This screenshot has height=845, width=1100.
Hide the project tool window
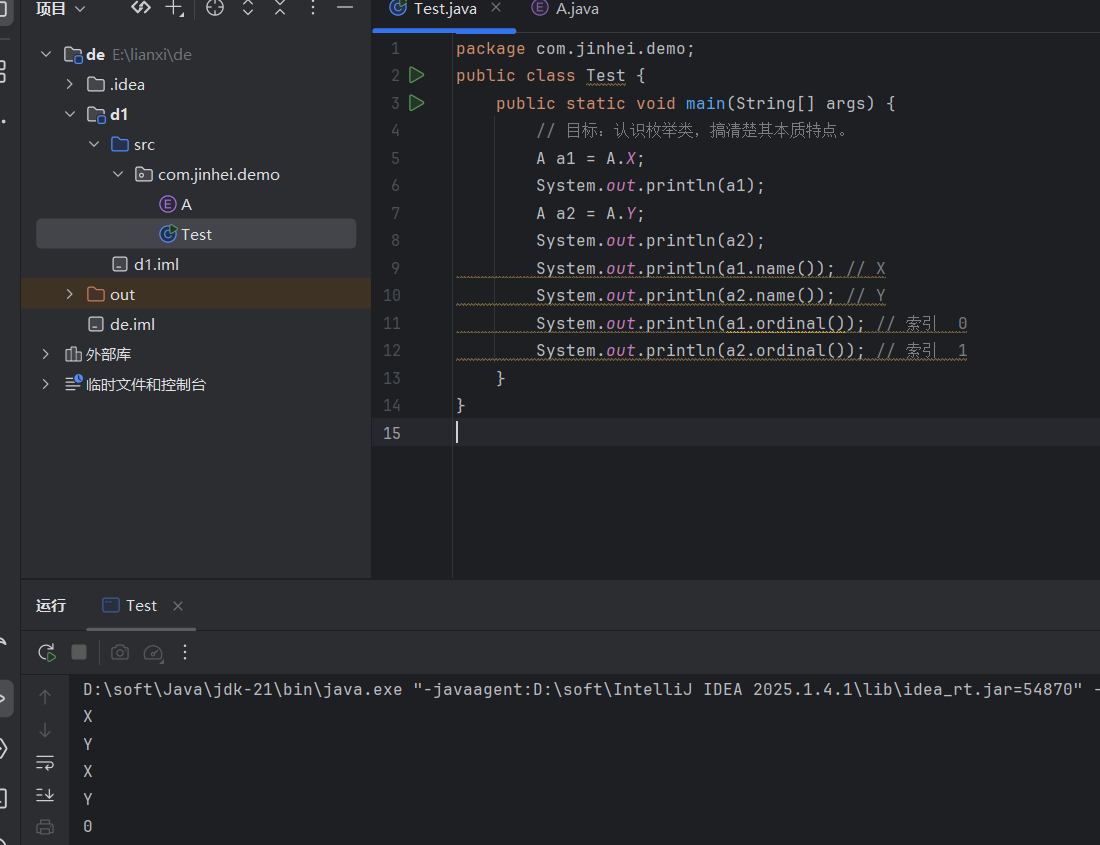pyautogui.click(x=344, y=8)
